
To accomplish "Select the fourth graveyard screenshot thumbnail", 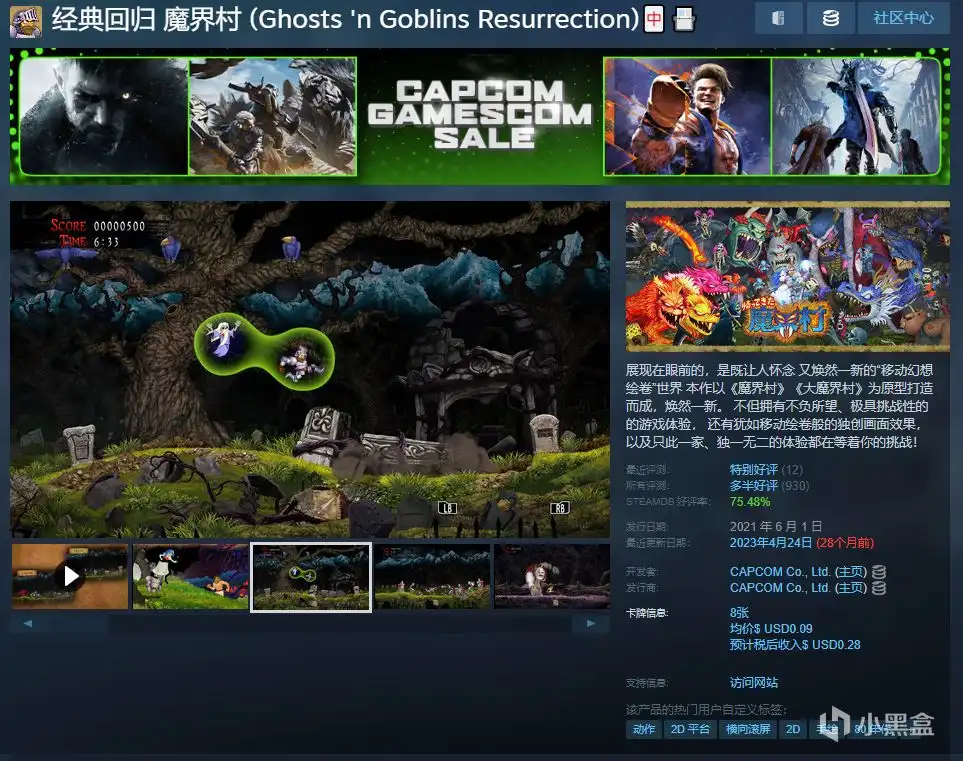I will (x=432, y=576).
